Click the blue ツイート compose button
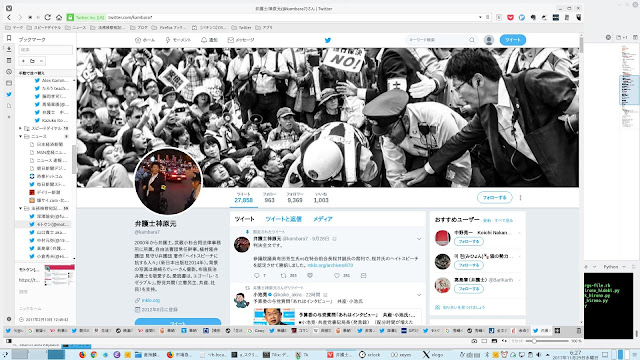Viewport: 640px width, 360px height. coord(513,40)
